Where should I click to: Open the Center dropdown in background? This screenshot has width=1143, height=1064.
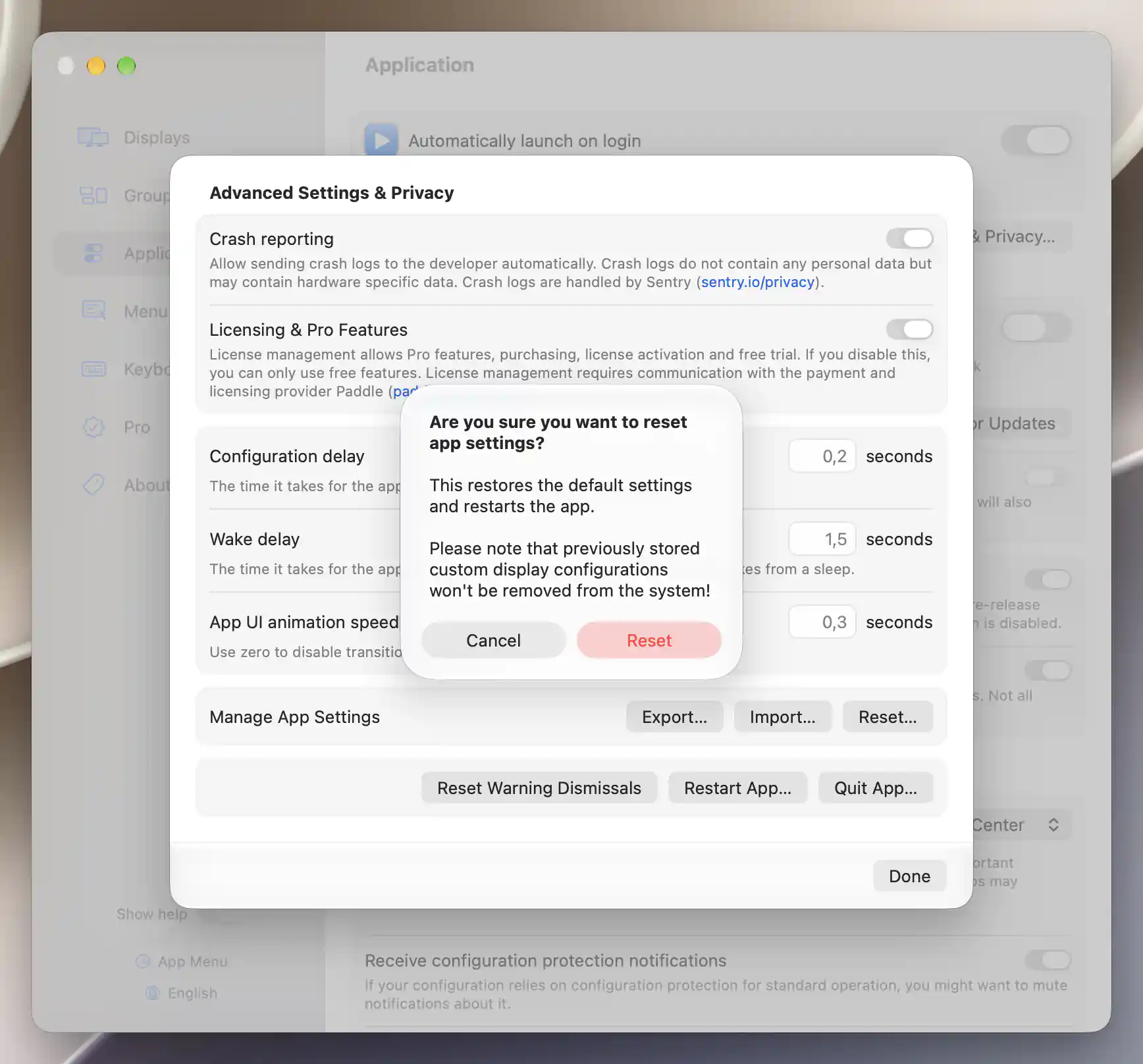click(1022, 824)
